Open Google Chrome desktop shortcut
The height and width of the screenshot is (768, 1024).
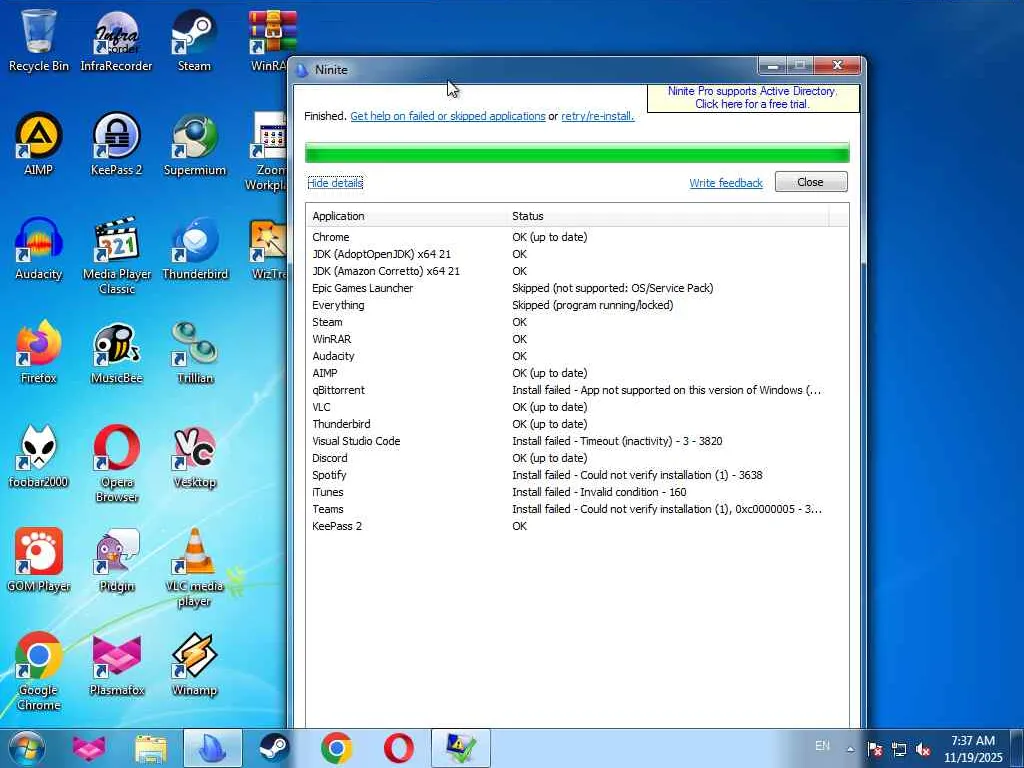coord(39,671)
